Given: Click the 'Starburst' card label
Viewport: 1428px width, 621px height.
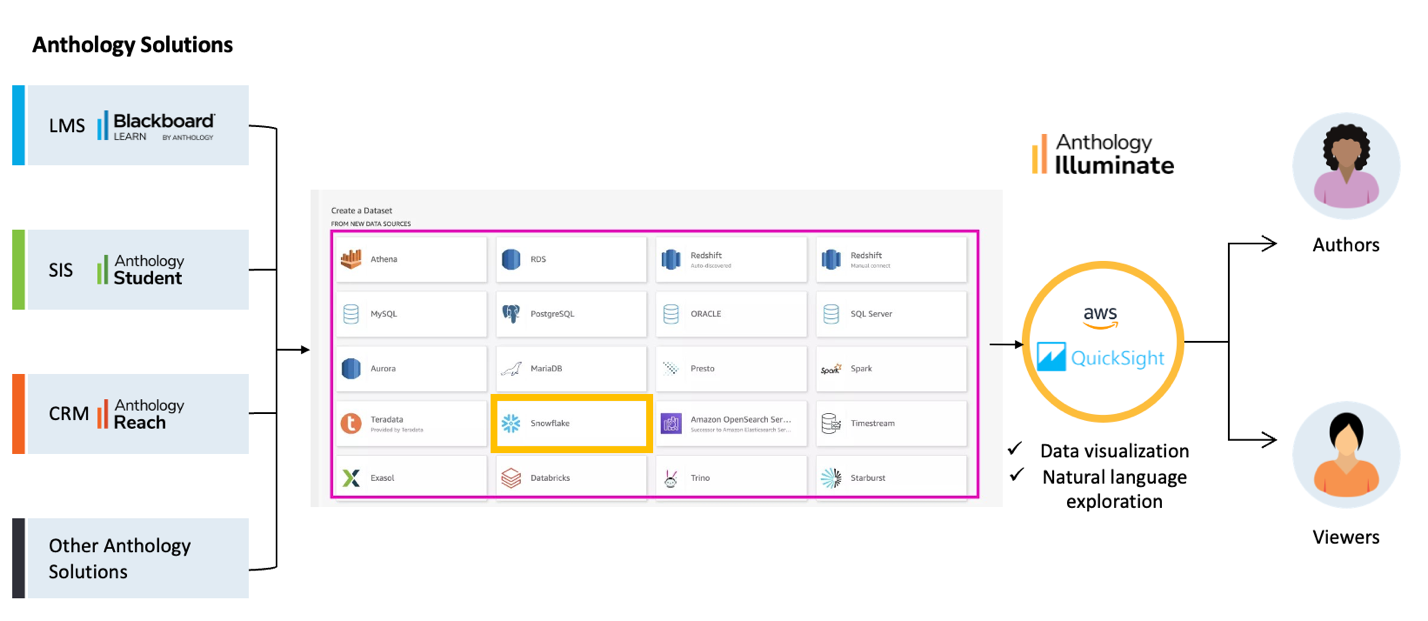Looking at the screenshot, I should point(869,478).
